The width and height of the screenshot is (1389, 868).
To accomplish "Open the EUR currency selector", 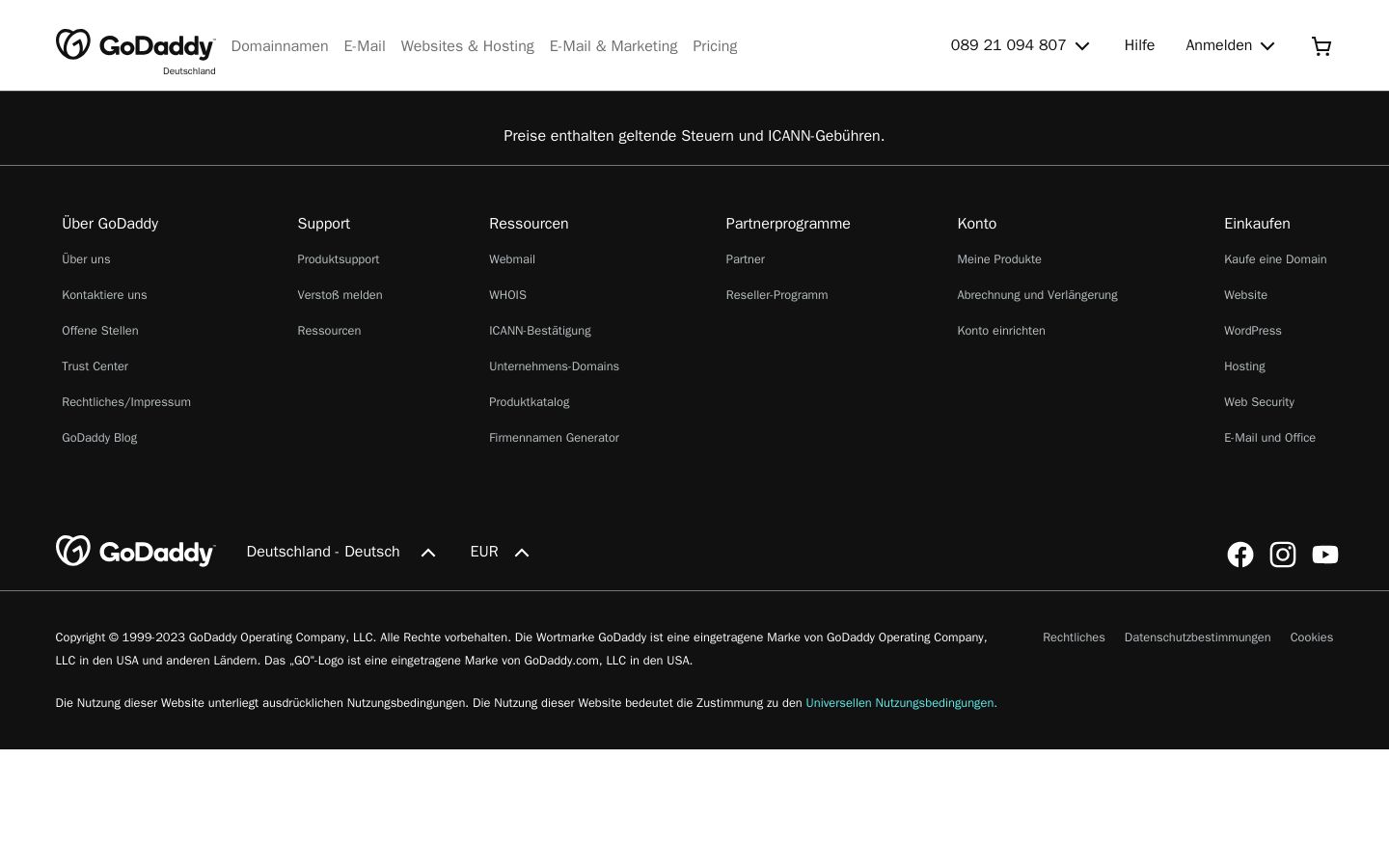I will [x=500, y=552].
